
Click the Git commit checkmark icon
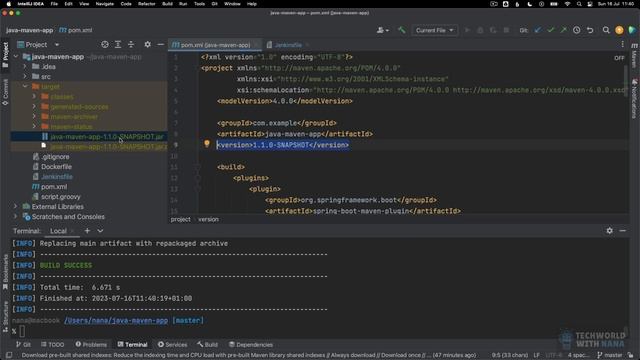tap(551, 30)
